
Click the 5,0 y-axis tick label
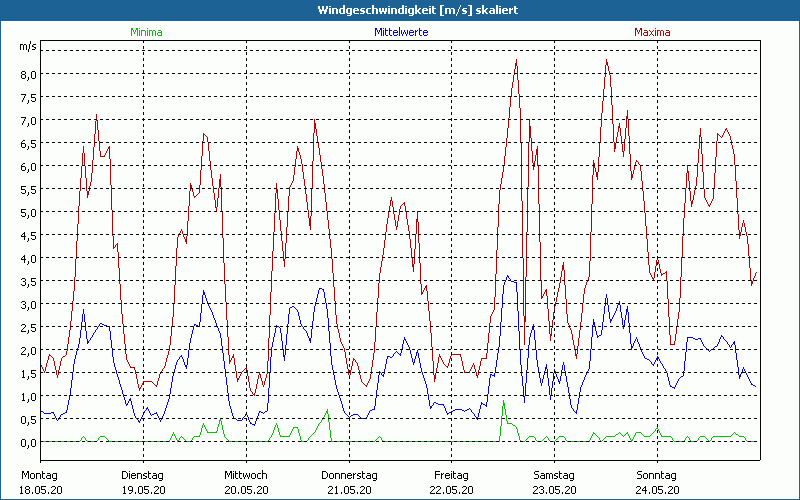point(27,212)
